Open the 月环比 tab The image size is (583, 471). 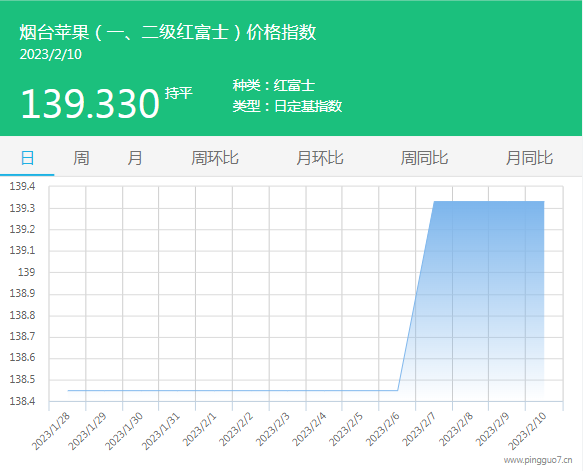pos(319,158)
